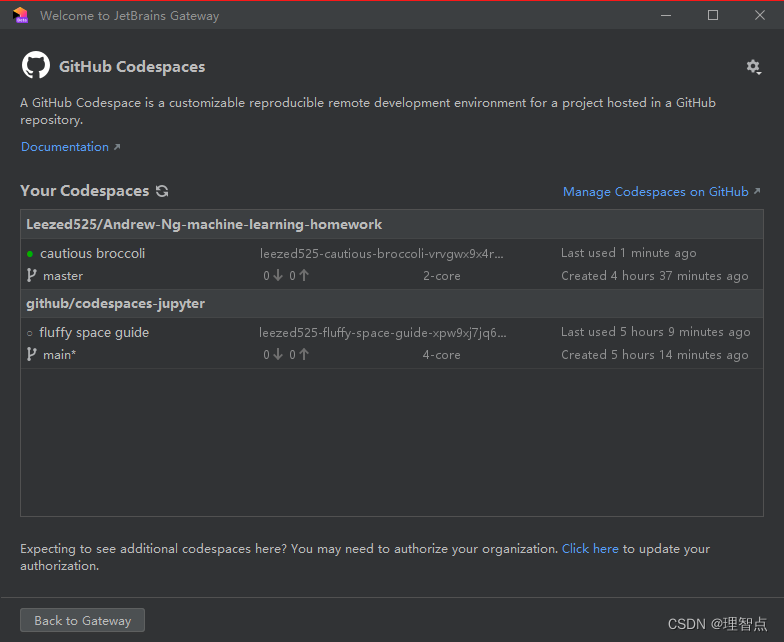The image size is (784, 642).
Task: Click Created 5 hours 14 minutes ago
Action: point(654,354)
